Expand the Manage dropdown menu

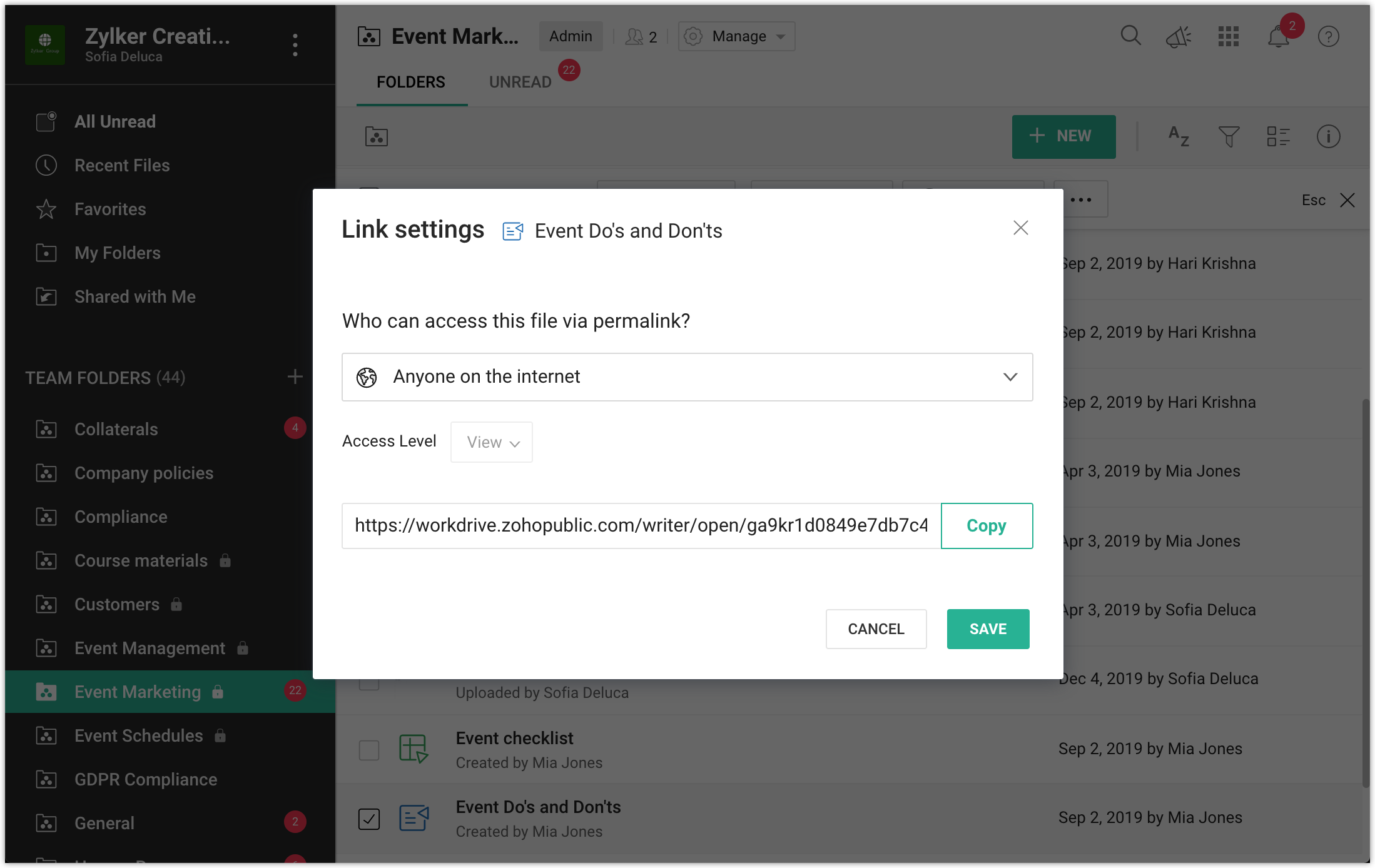point(736,36)
